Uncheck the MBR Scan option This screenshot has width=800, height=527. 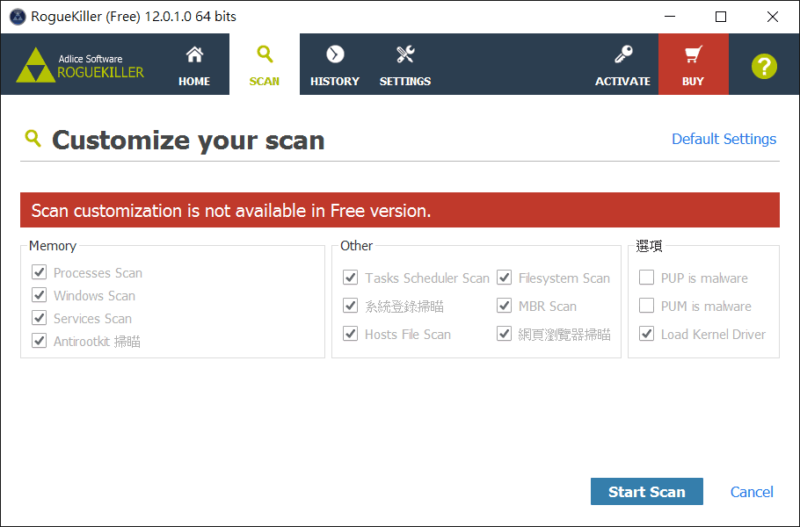point(504,306)
